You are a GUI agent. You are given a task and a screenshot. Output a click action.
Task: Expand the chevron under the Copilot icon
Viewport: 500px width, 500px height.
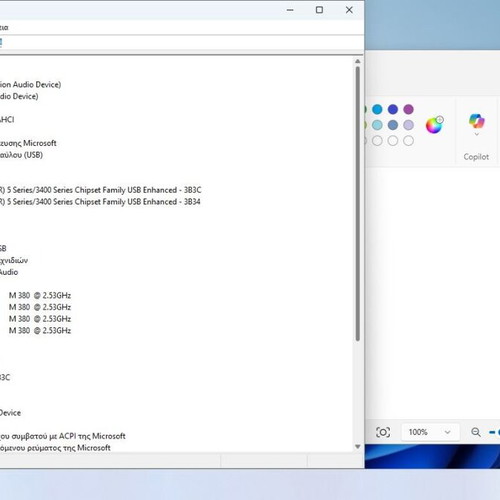[477, 134]
